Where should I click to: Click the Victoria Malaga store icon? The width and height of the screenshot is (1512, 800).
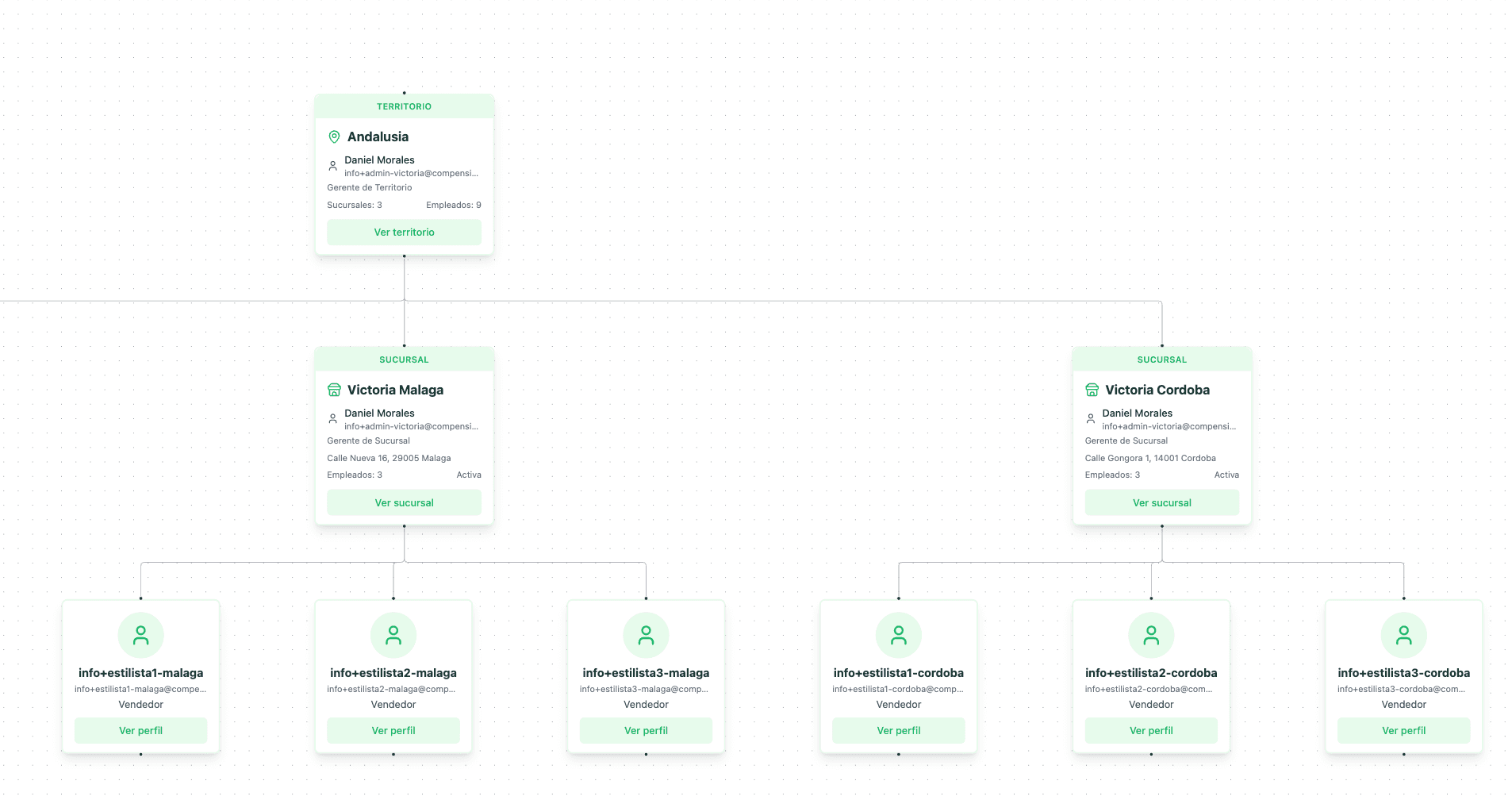(334, 390)
